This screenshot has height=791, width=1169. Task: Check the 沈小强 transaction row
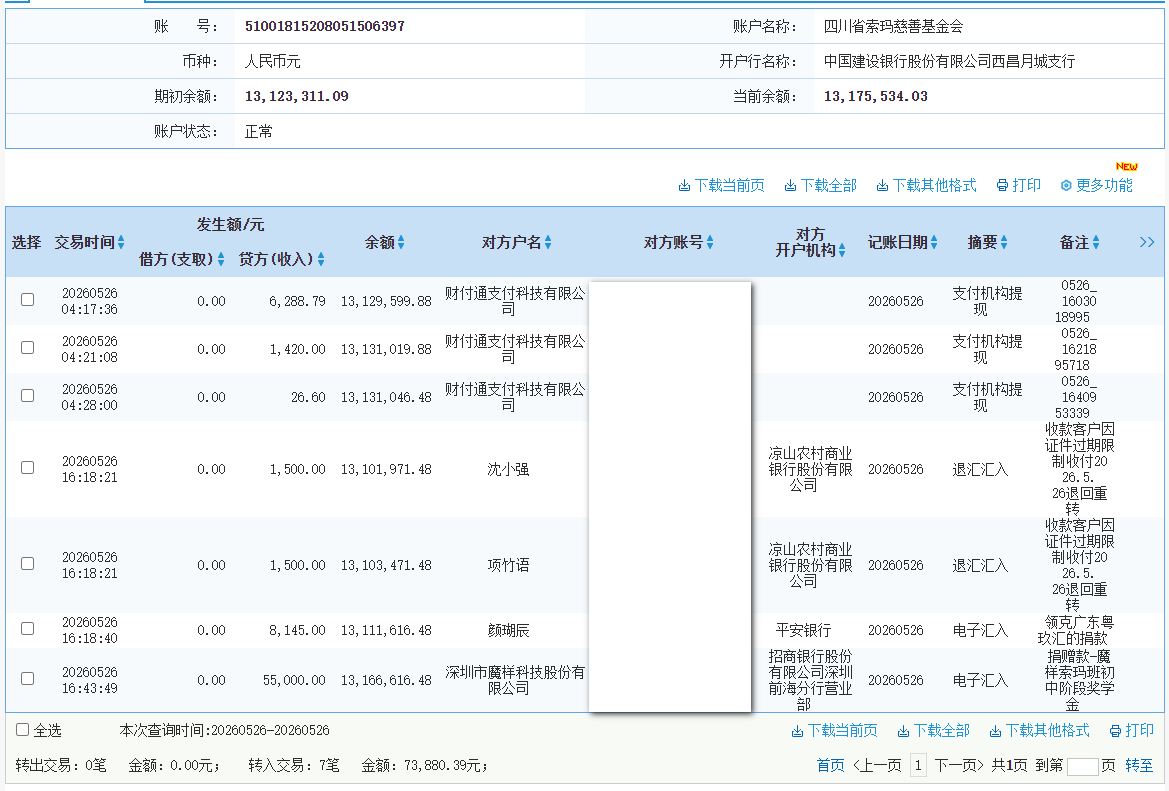[x=28, y=467]
